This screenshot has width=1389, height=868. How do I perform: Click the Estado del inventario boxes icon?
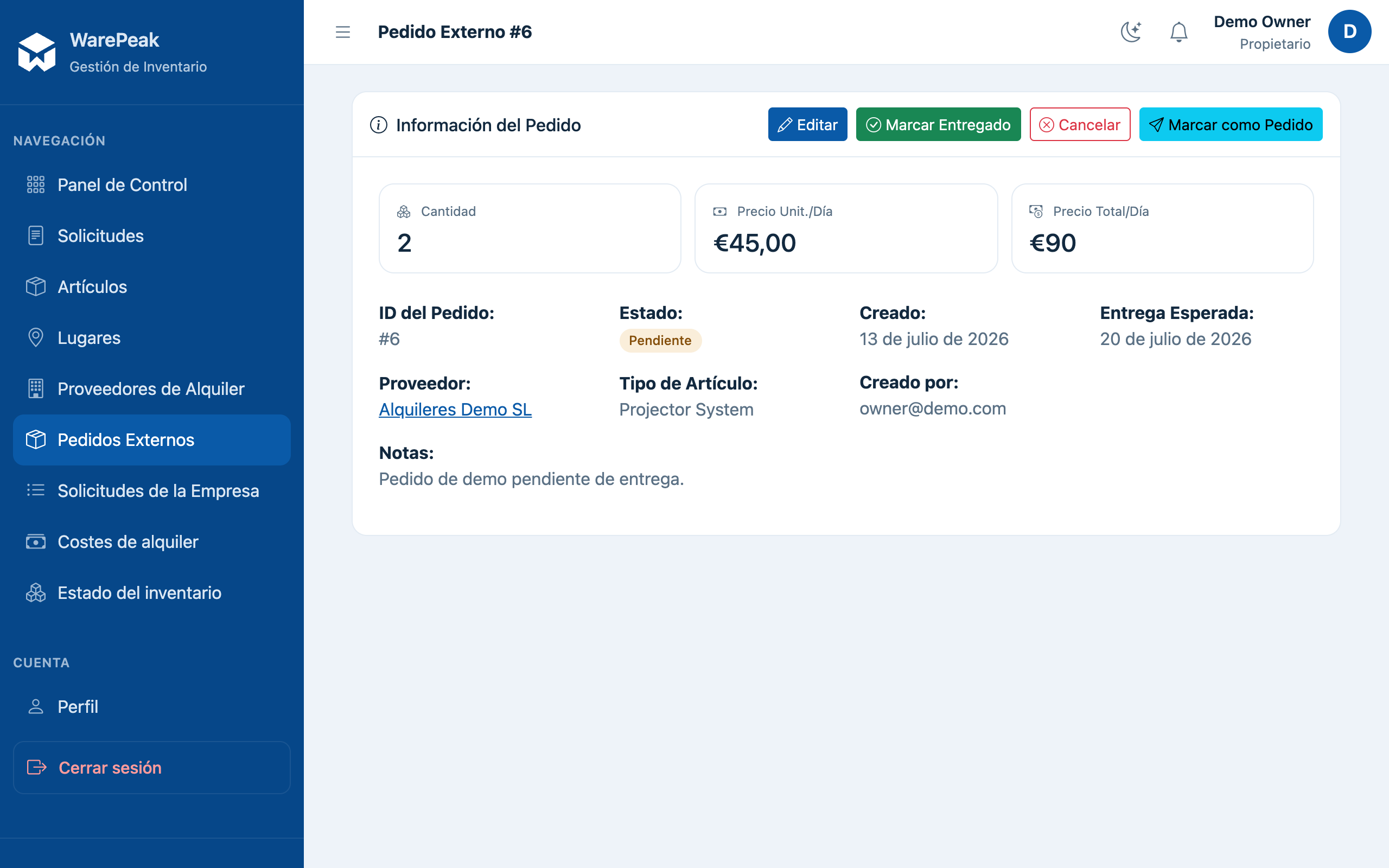click(36, 592)
